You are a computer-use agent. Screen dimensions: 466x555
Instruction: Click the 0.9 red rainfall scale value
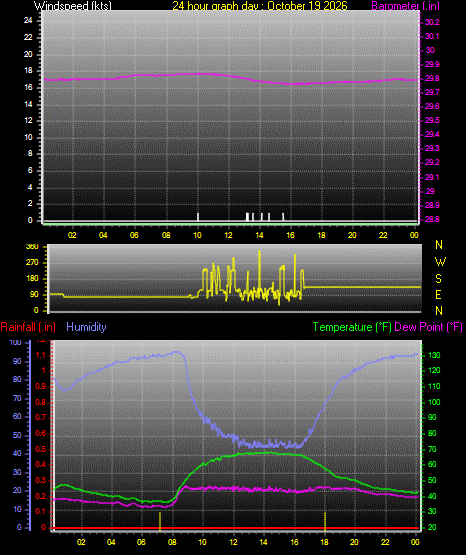pyautogui.click(x=41, y=386)
